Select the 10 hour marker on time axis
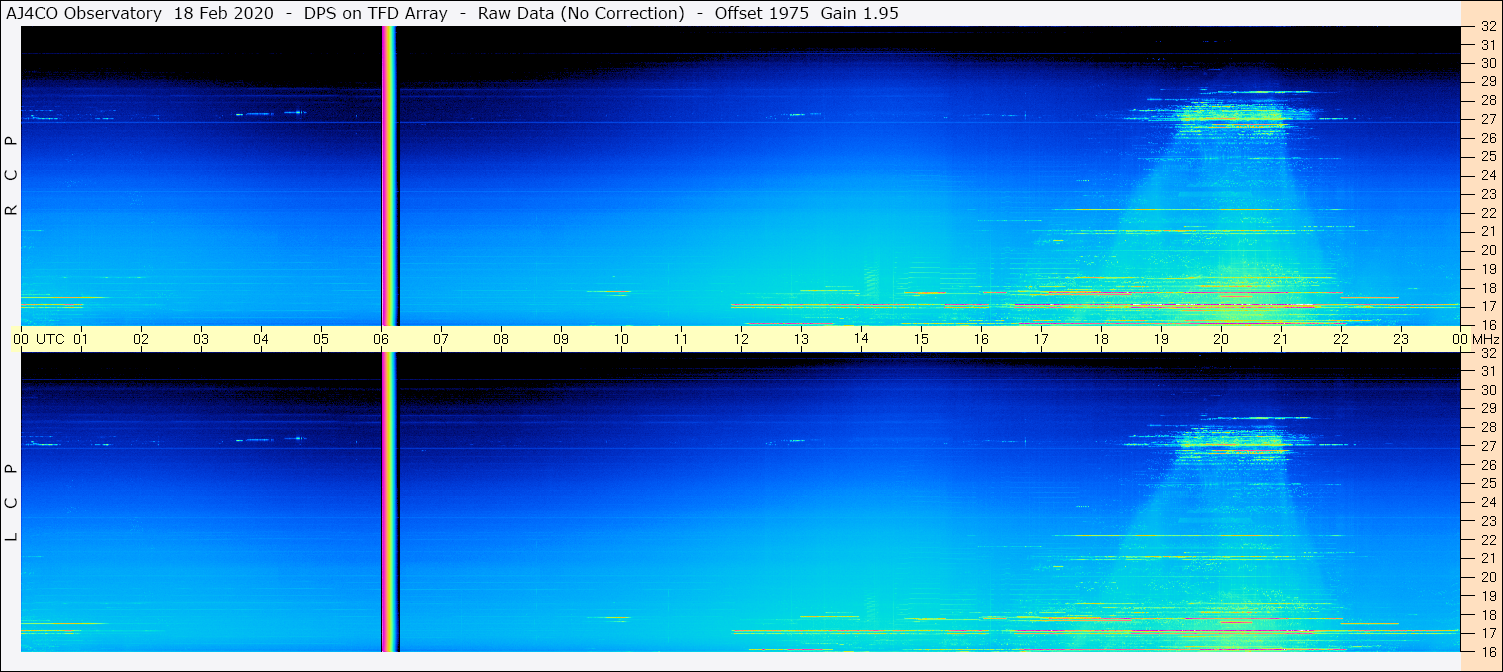The image size is (1503, 672). tap(621, 339)
